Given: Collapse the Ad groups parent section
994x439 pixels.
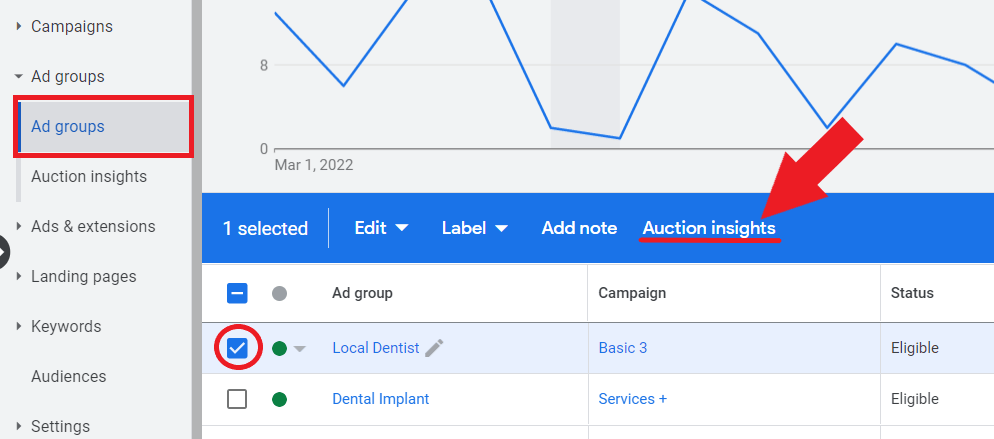Looking at the screenshot, I should (18, 77).
